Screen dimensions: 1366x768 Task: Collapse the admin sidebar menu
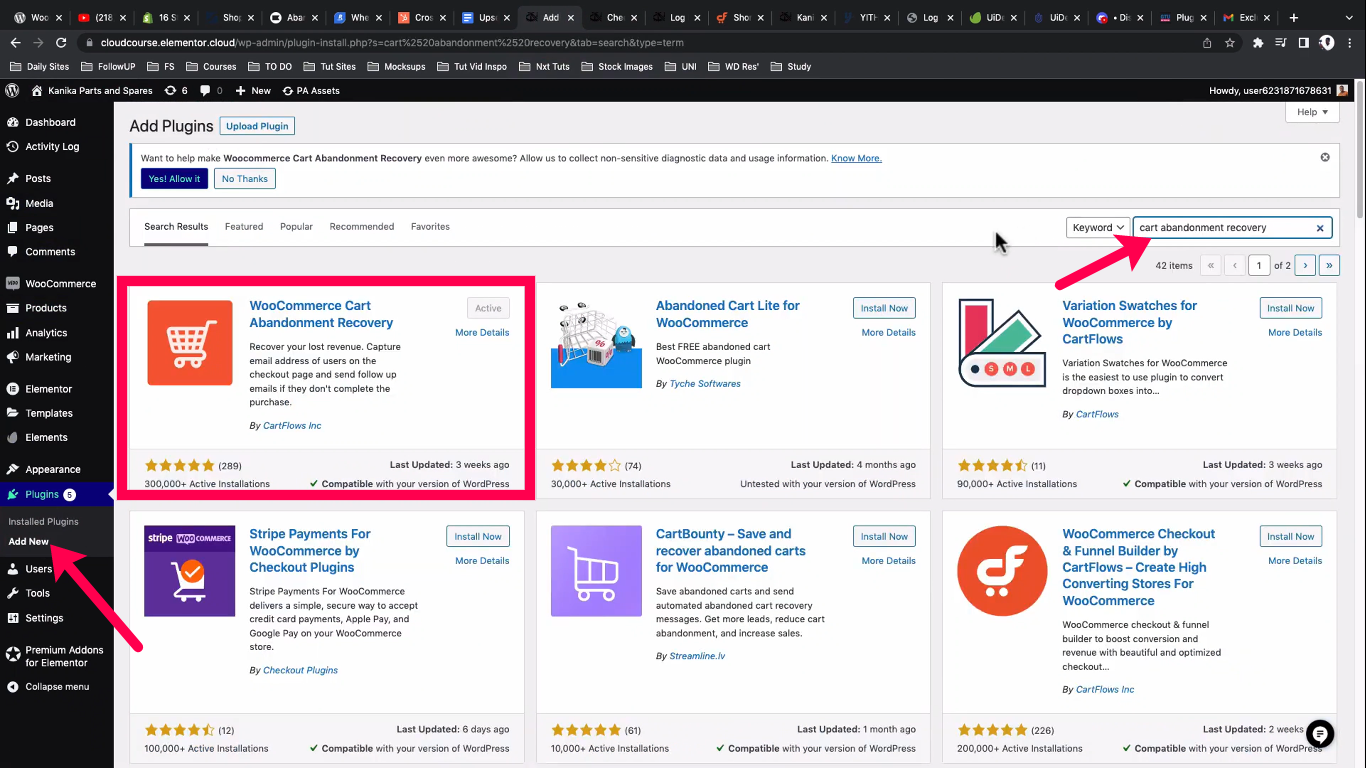[x=57, y=687]
